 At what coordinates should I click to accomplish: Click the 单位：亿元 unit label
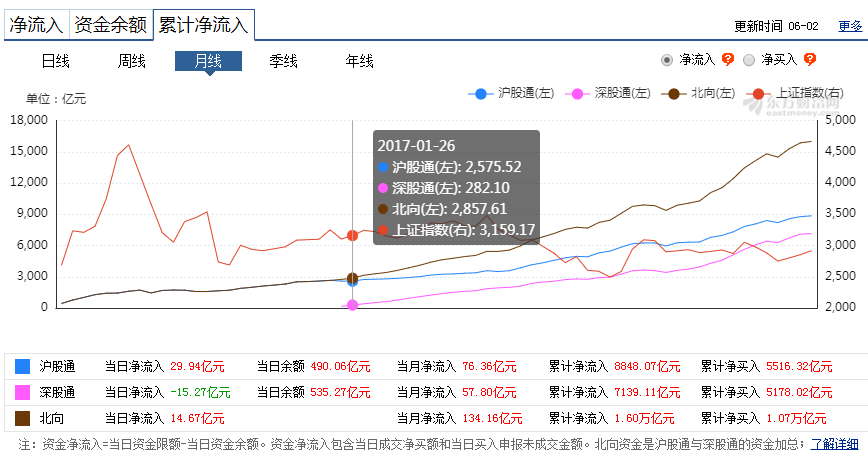tap(56, 99)
